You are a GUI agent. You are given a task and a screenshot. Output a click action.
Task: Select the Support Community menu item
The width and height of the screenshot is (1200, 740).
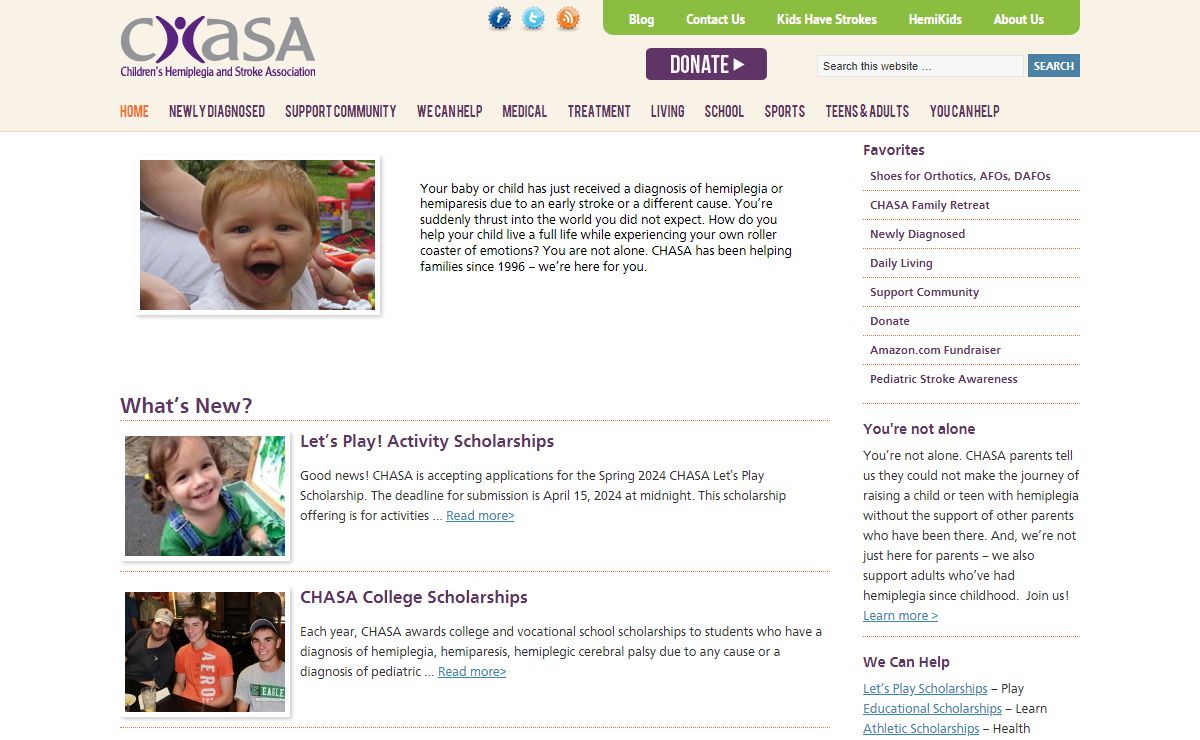(340, 111)
